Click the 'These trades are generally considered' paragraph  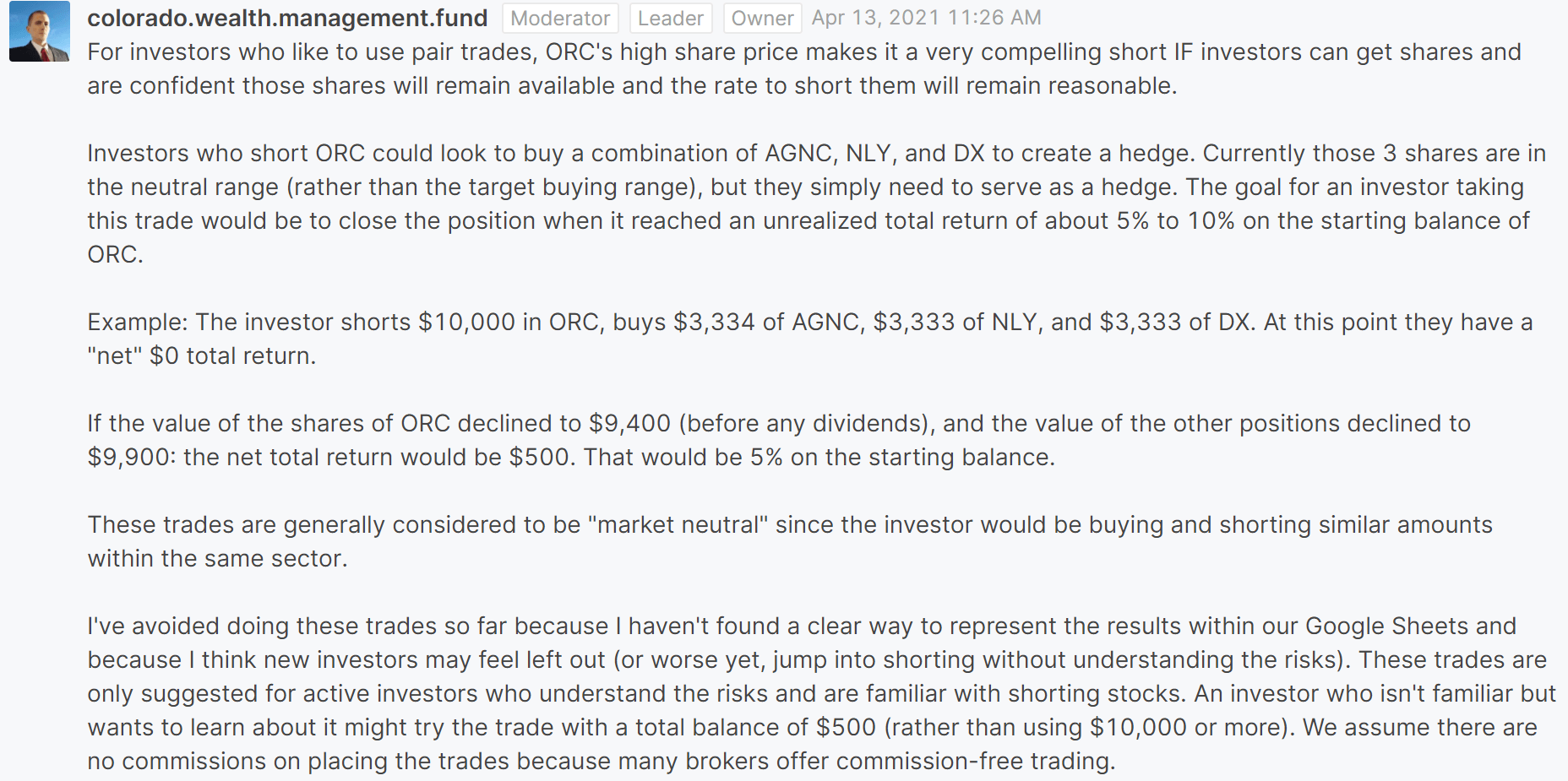tap(790, 541)
